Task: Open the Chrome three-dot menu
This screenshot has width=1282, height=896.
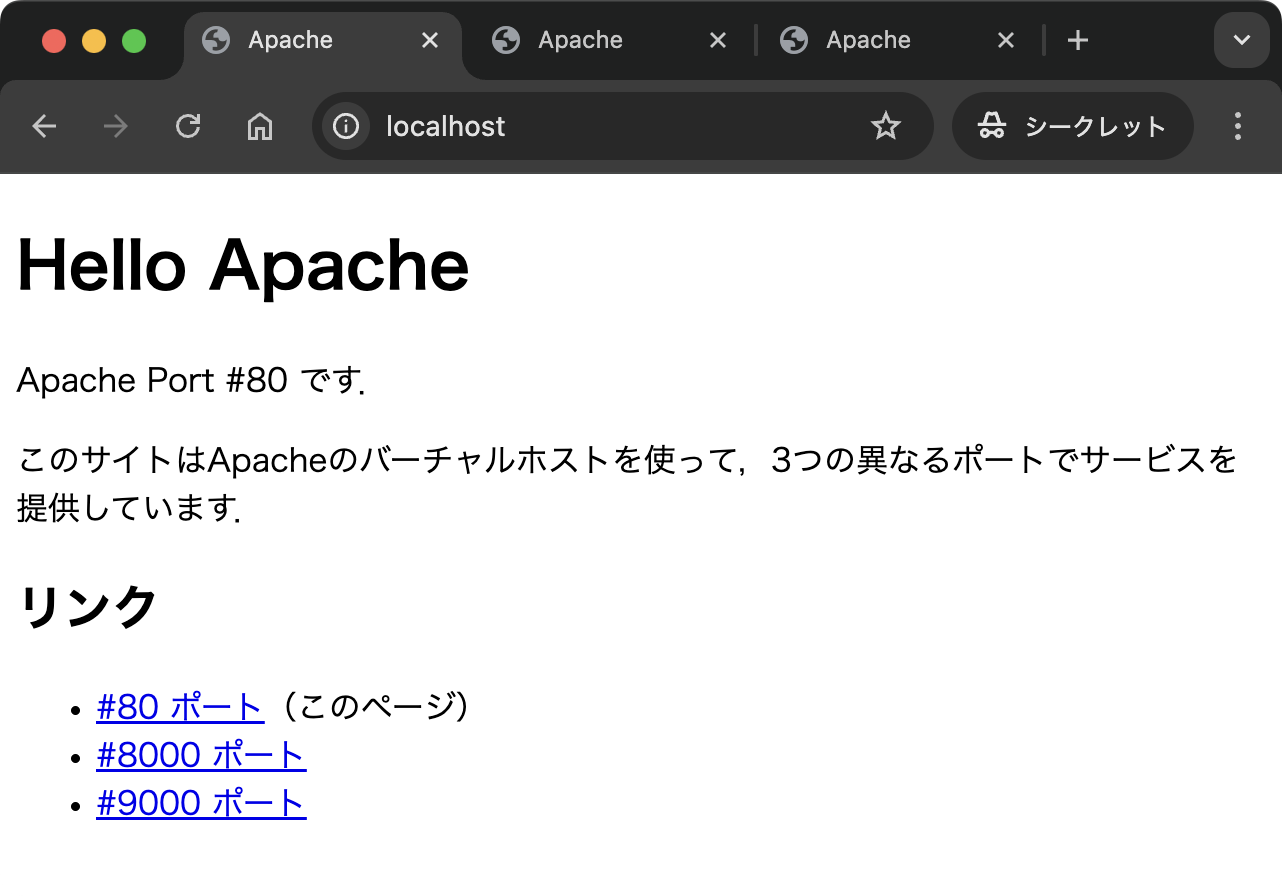Action: (x=1238, y=126)
